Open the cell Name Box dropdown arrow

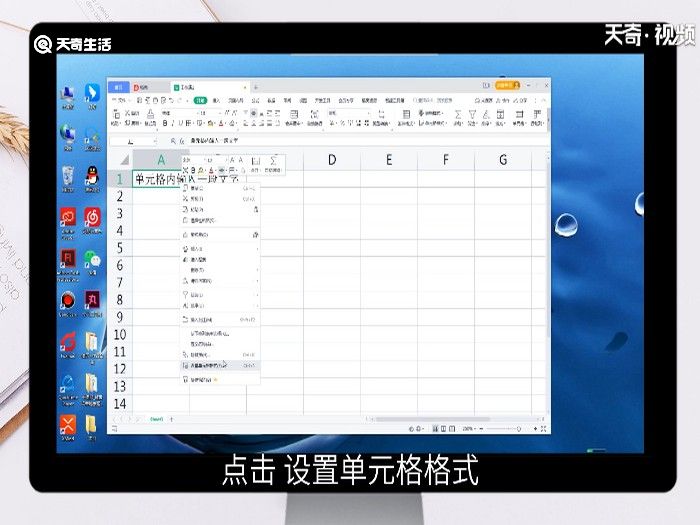point(155,141)
